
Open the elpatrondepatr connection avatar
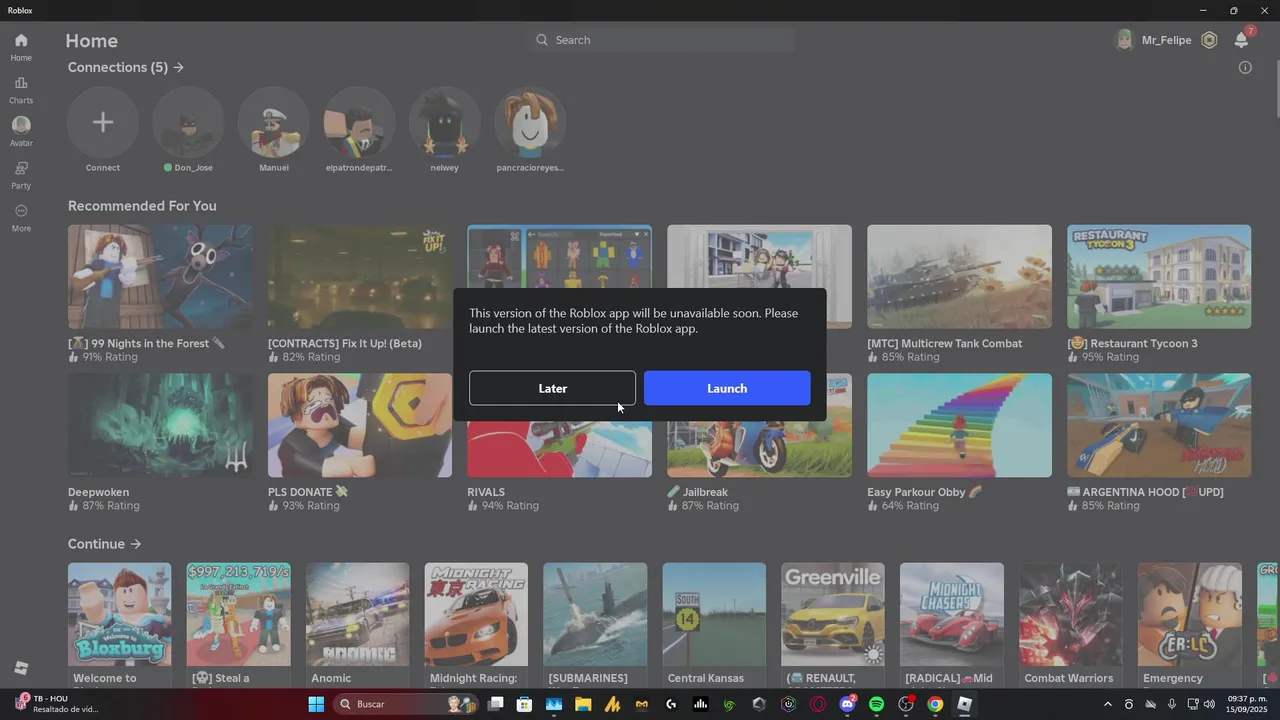coord(359,122)
